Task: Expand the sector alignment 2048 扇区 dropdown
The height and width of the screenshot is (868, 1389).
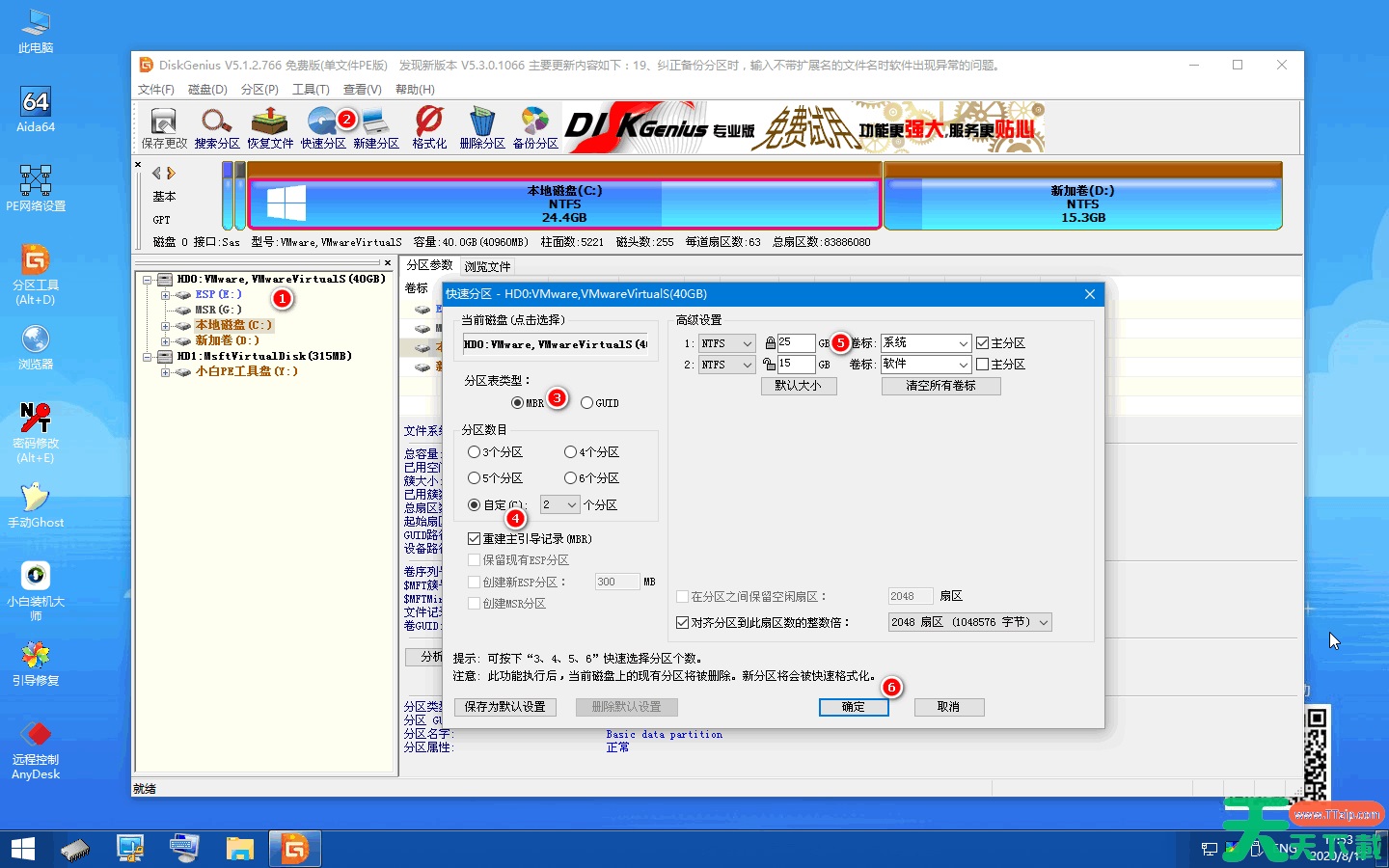Action: coord(969,623)
